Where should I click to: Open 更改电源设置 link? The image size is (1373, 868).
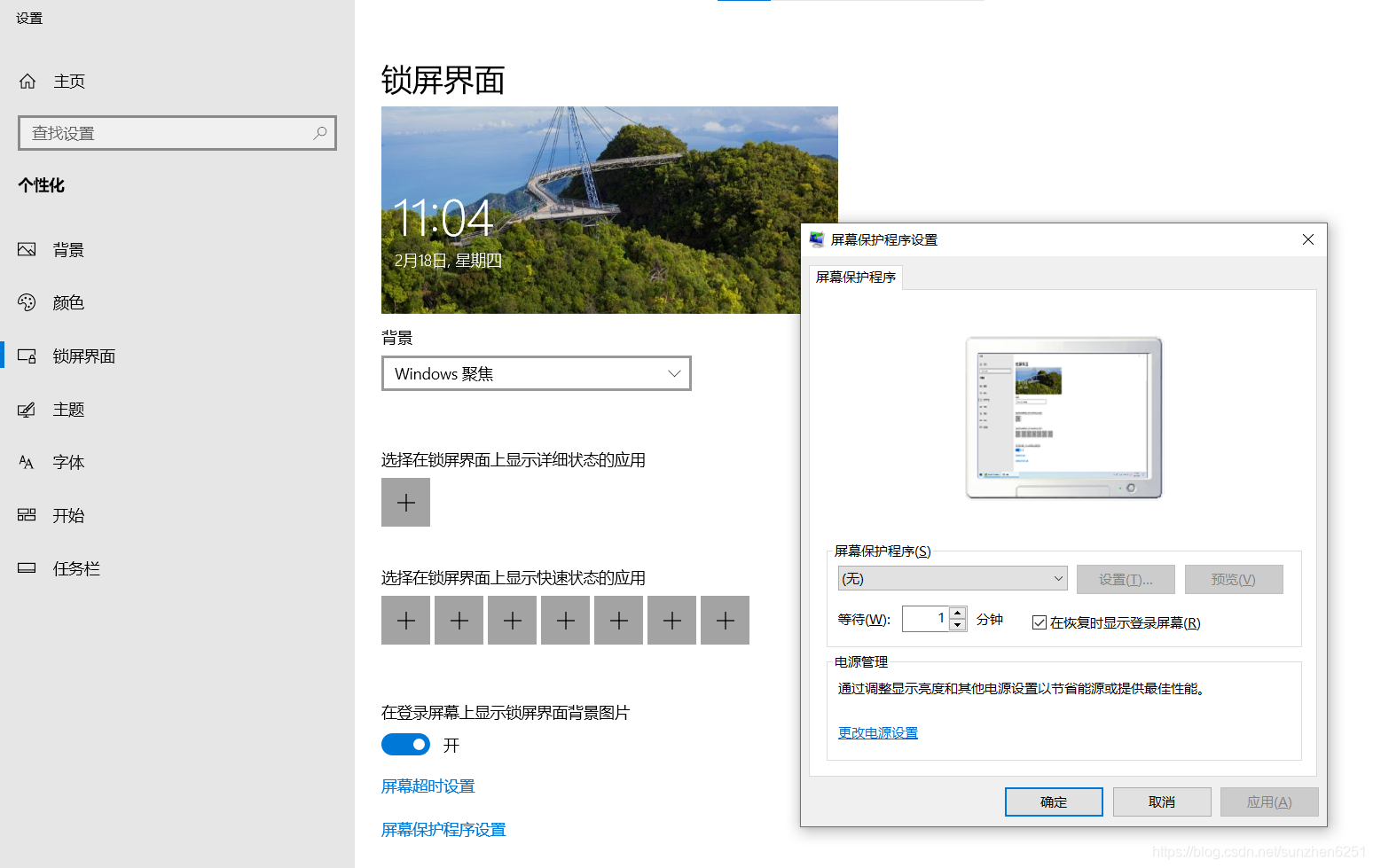(x=878, y=732)
